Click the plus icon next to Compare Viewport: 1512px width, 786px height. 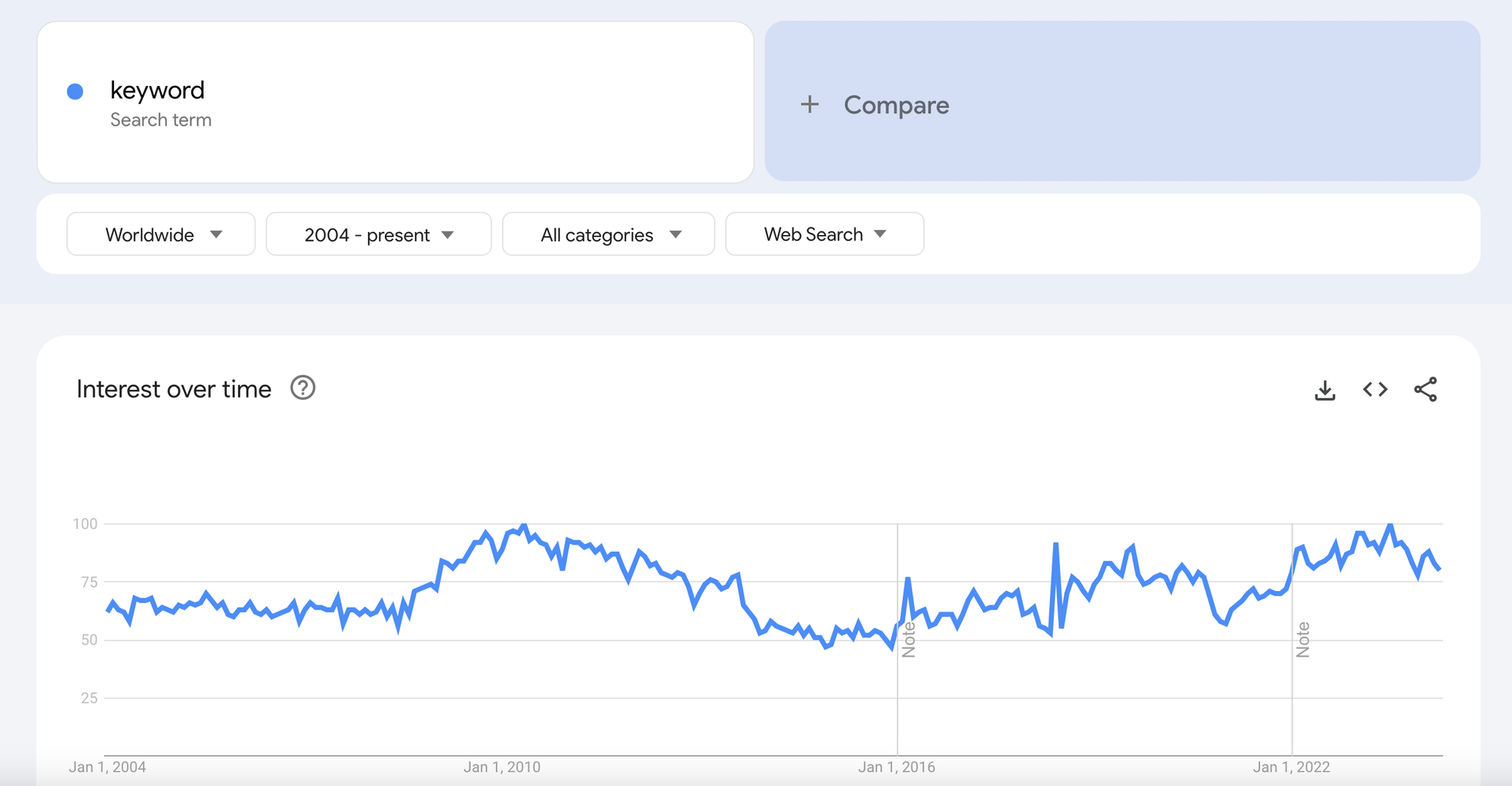tap(810, 105)
